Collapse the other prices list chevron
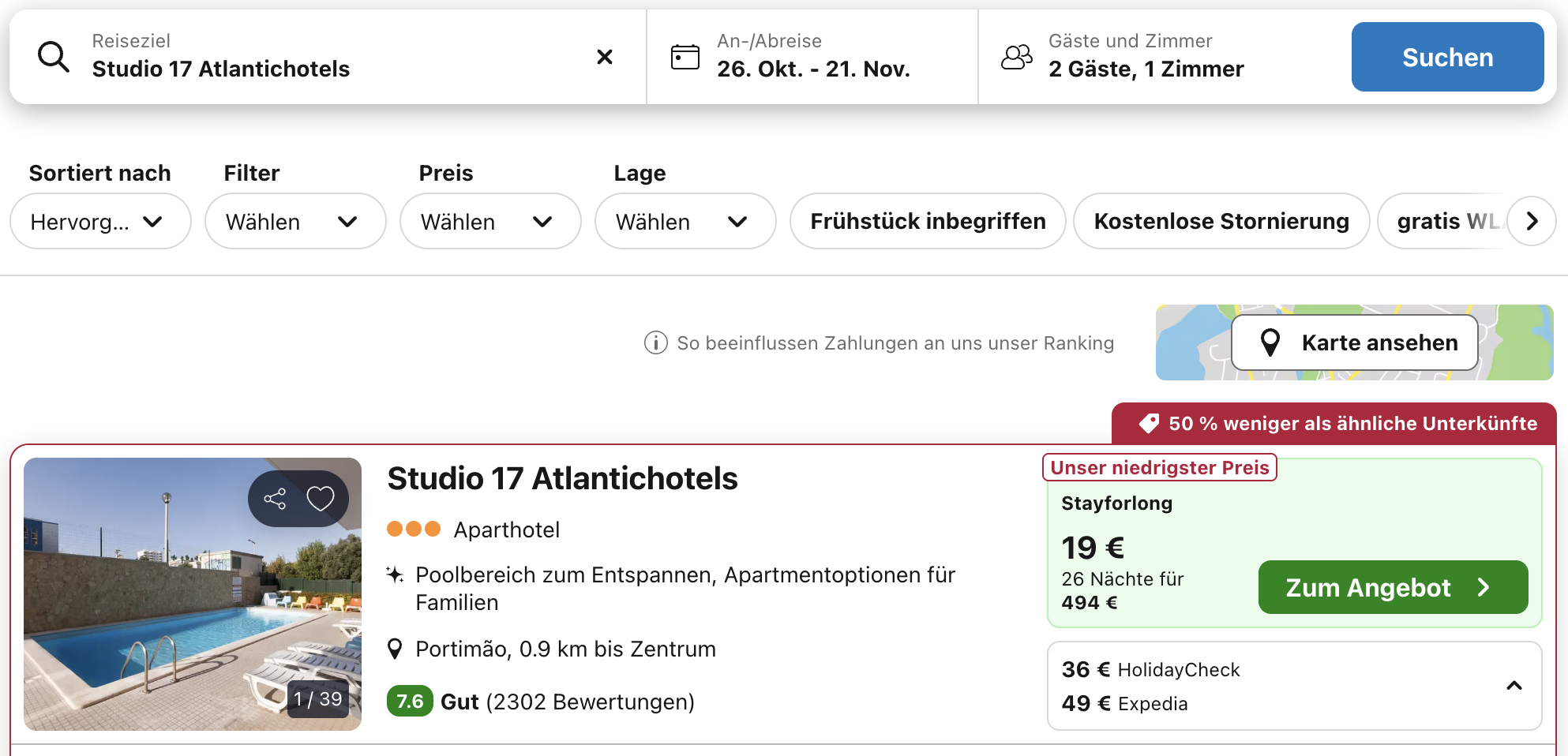The height and width of the screenshot is (756, 1568). [x=1514, y=686]
